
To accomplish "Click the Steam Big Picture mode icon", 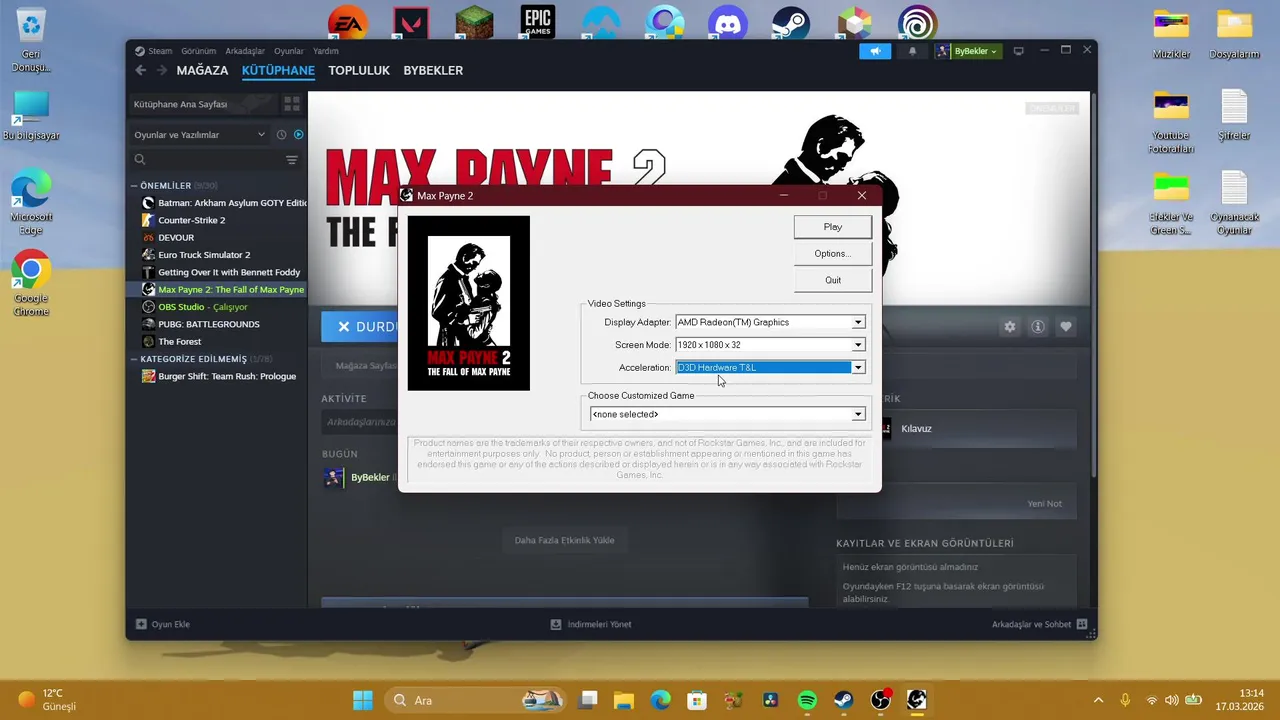I will [1019, 51].
